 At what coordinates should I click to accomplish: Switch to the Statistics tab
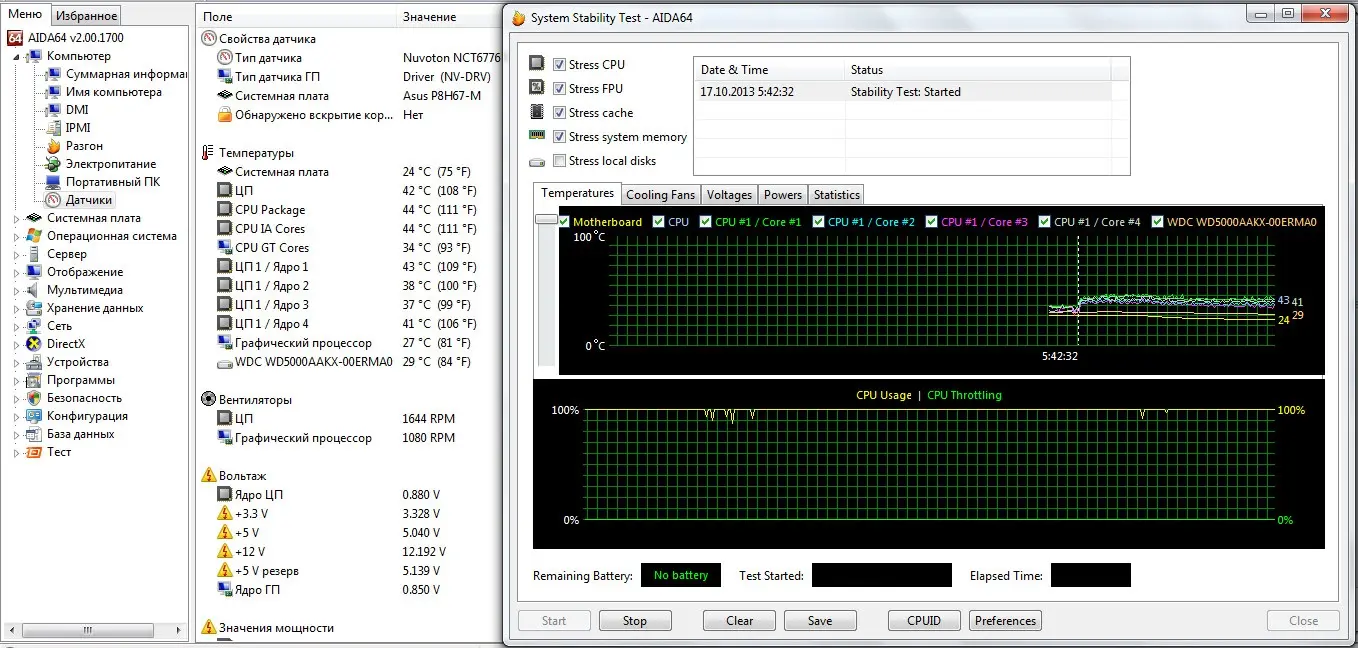tap(836, 195)
